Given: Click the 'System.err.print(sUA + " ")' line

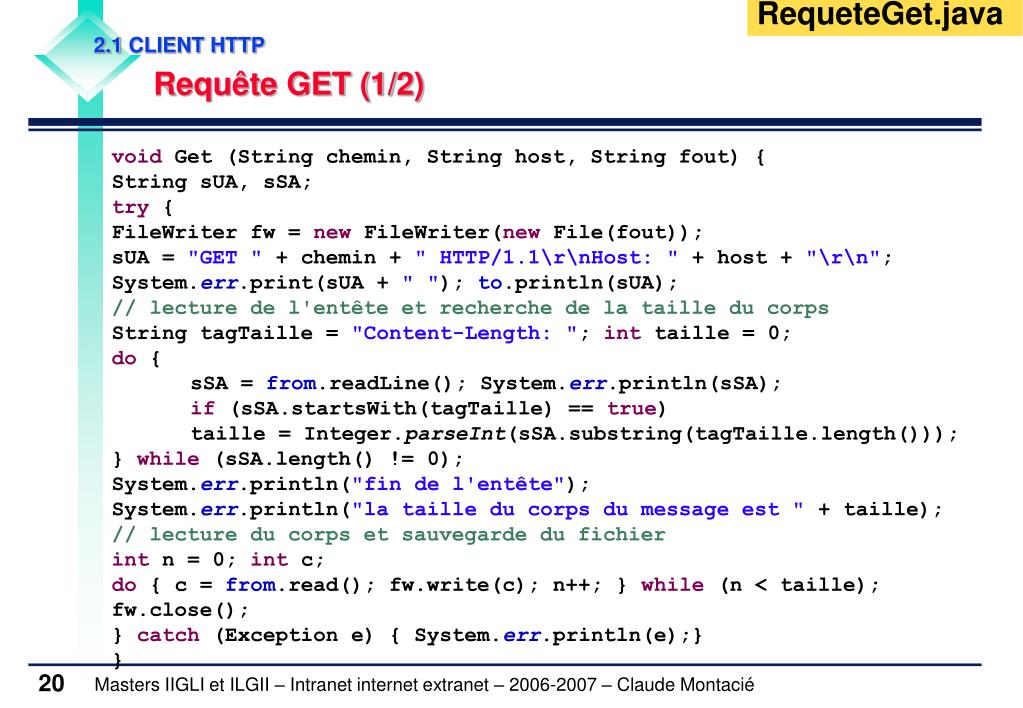Looking at the screenshot, I should (395, 283).
